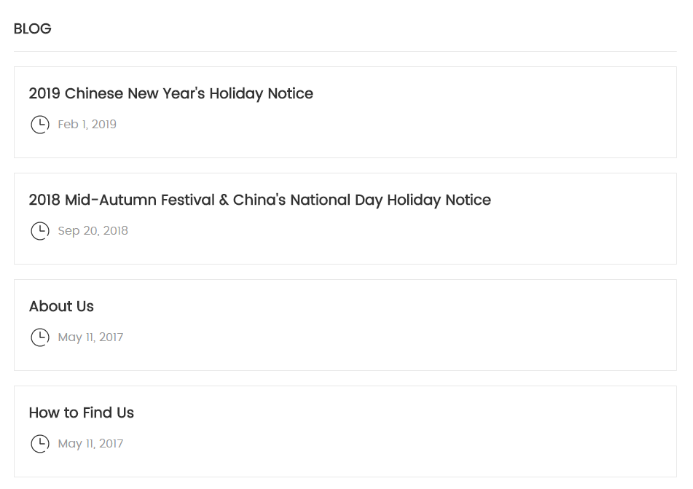The height and width of the screenshot is (489, 693).
Task: Click the Feb 1, 2019 date text
Action: (x=87, y=125)
